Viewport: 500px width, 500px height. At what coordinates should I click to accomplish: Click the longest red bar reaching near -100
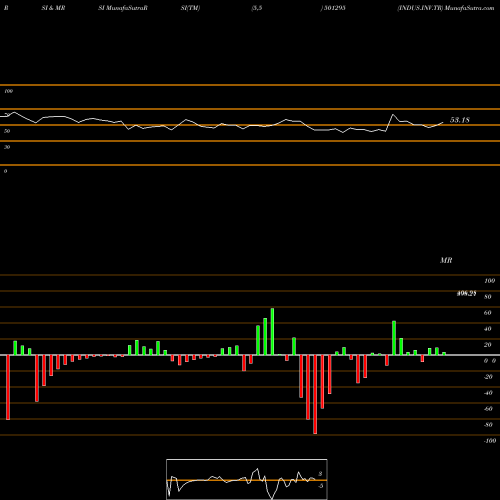tap(315, 394)
